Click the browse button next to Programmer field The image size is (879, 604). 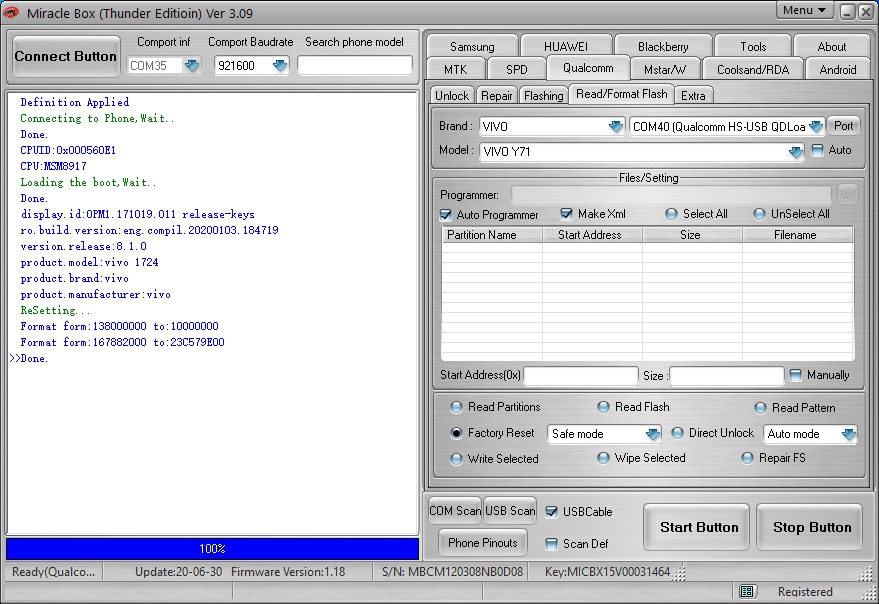[x=847, y=195]
